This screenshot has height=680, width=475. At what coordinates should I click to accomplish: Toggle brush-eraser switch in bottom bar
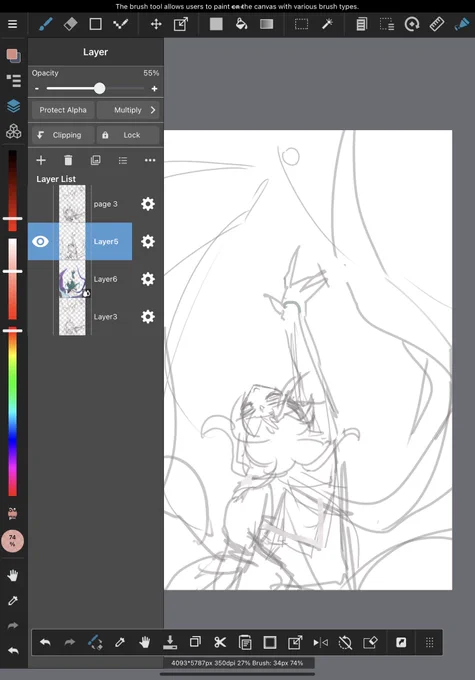[x=95, y=642]
